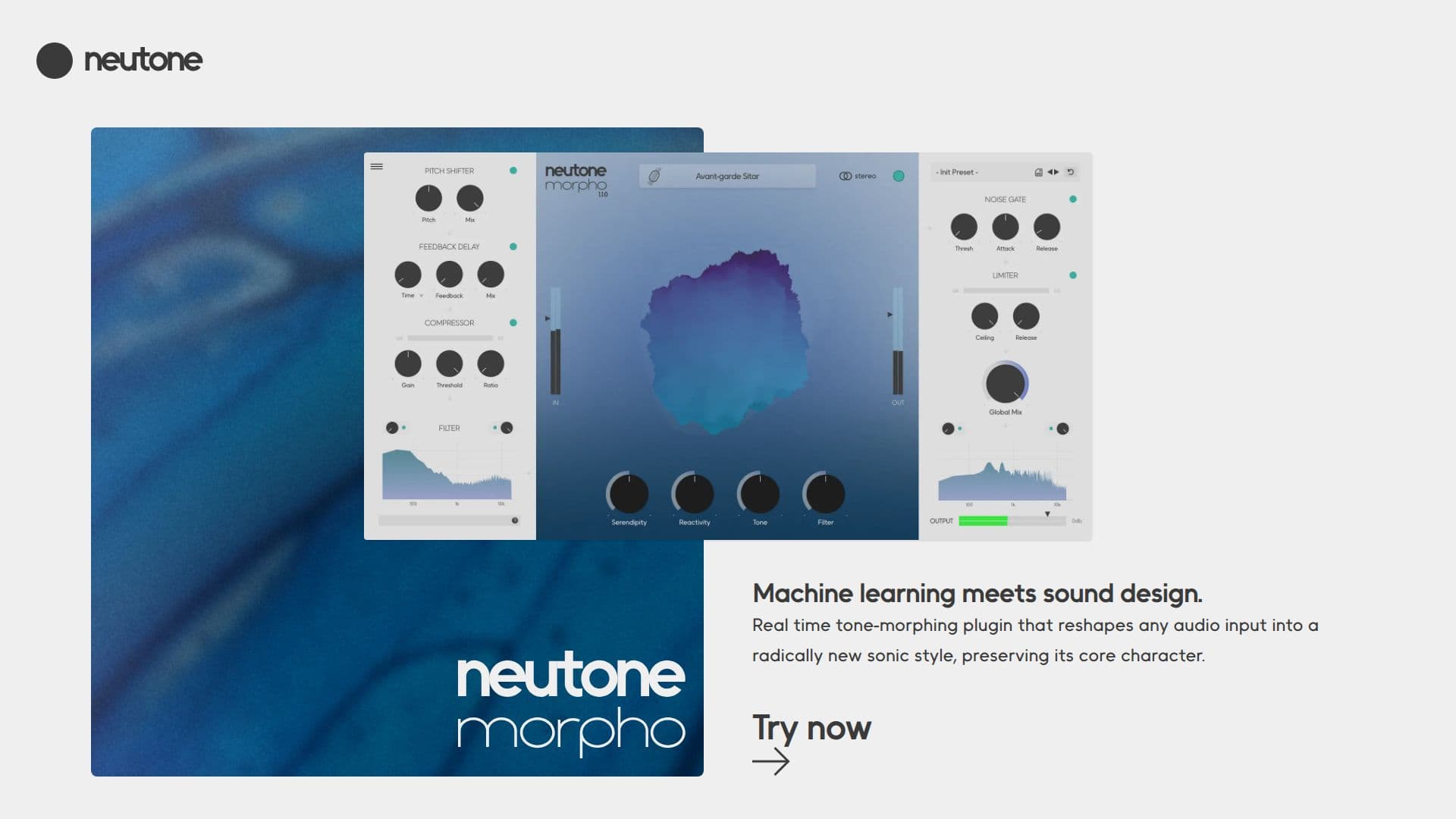Viewport: 1456px width, 819px height.
Task: Click the right small knob beside the FILTER label
Action: pos(507,428)
